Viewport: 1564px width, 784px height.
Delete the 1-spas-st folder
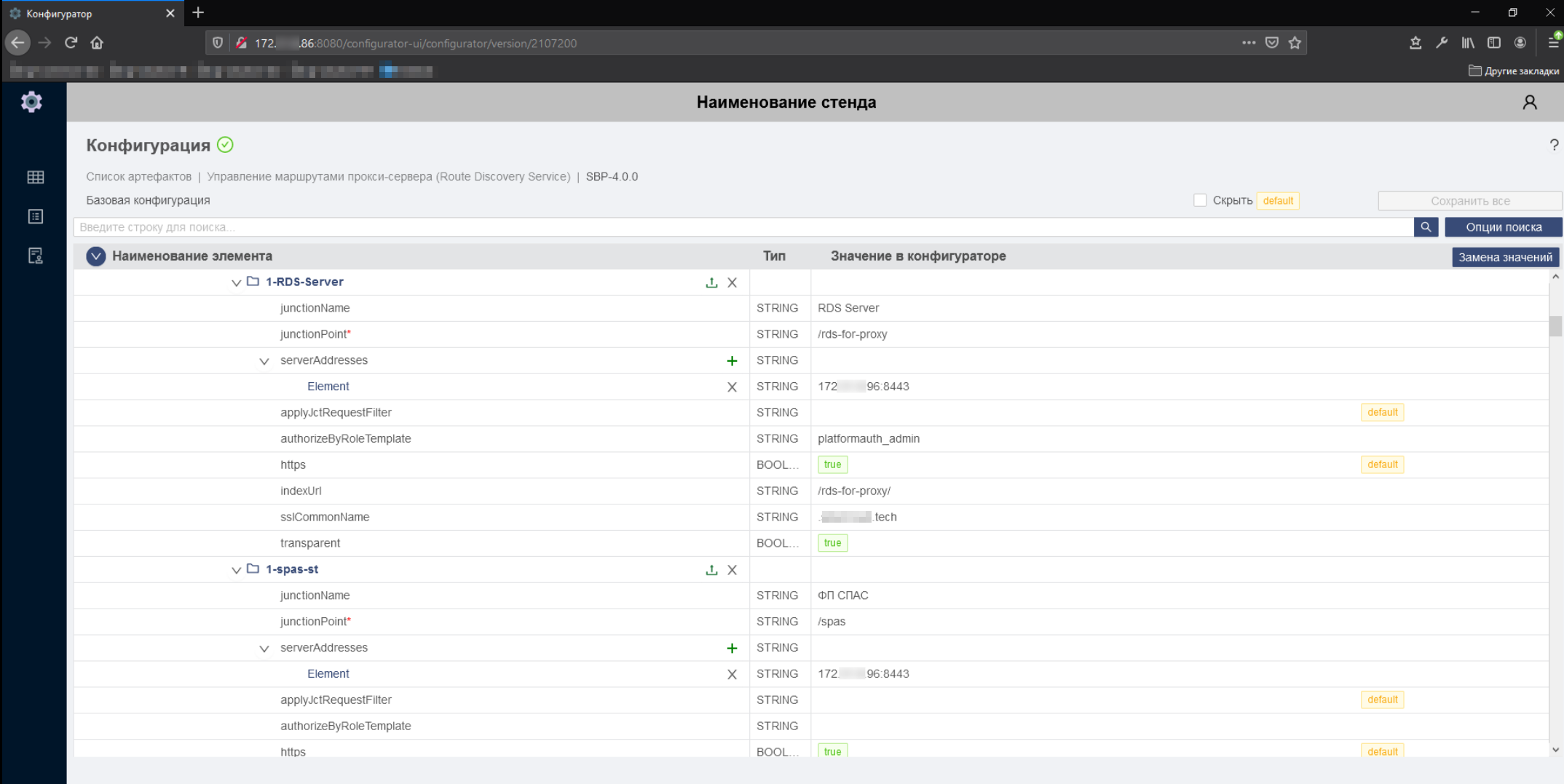732,570
